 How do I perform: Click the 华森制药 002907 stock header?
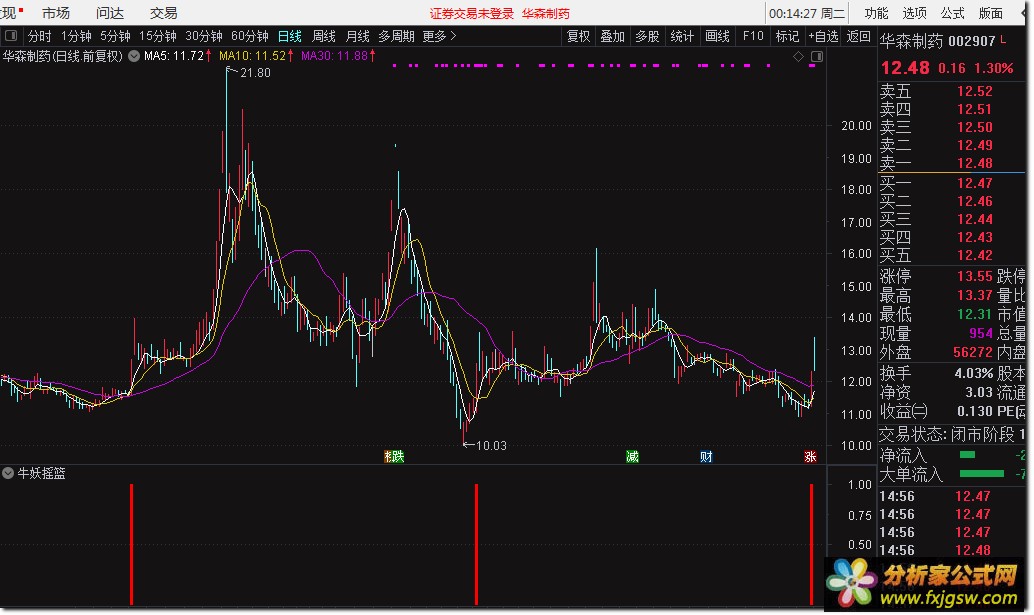[937, 41]
